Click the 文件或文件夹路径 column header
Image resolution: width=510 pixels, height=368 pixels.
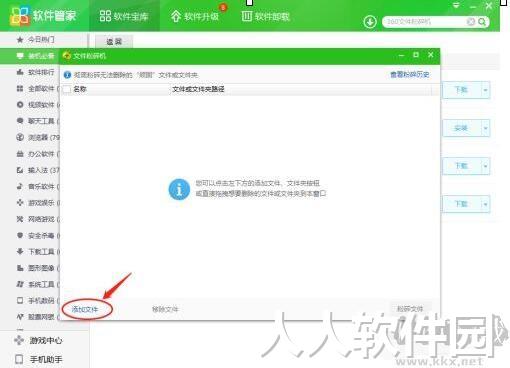pos(198,89)
